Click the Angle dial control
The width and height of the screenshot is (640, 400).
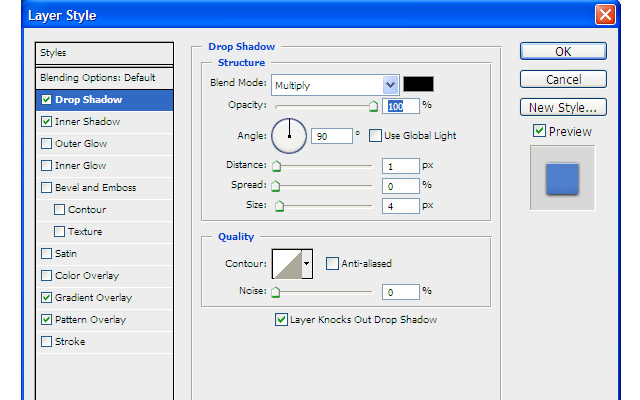point(288,135)
